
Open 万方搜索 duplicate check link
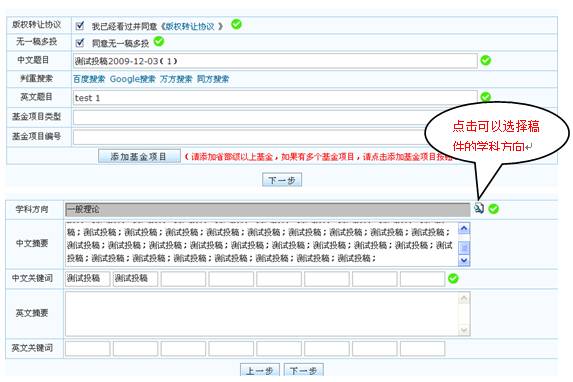click(x=176, y=79)
